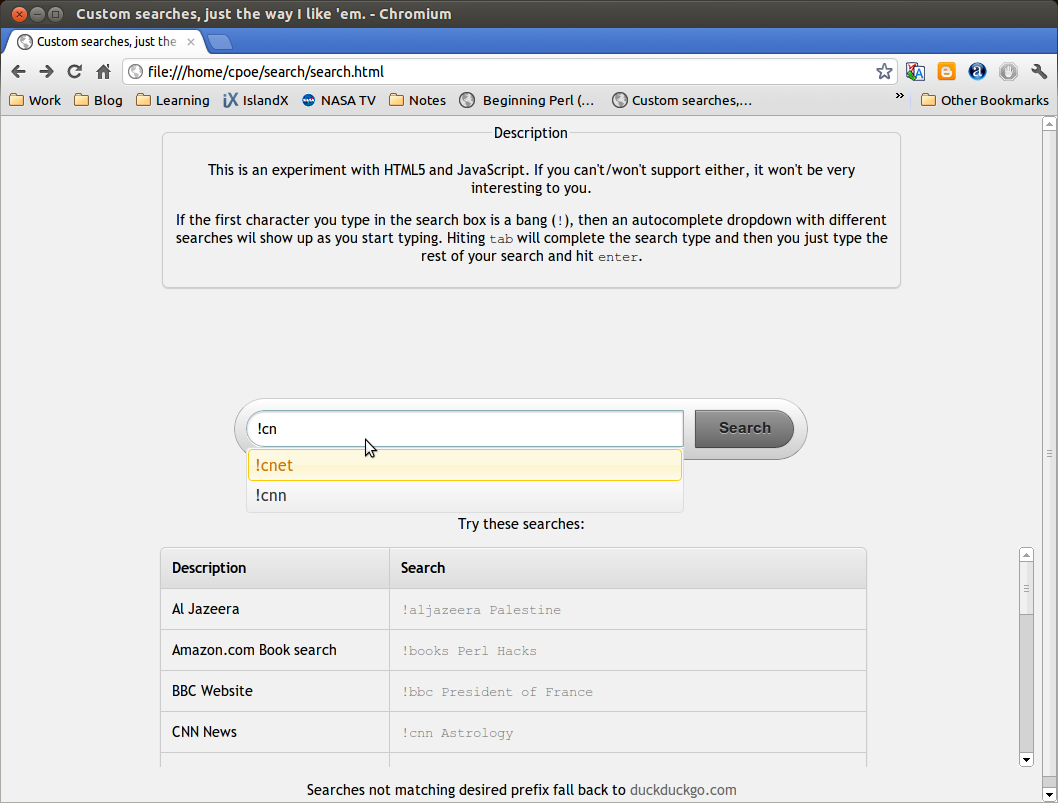Image resolution: width=1058 pixels, height=803 pixels.
Task: Open a new browser tab
Action: (x=219, y=42)
